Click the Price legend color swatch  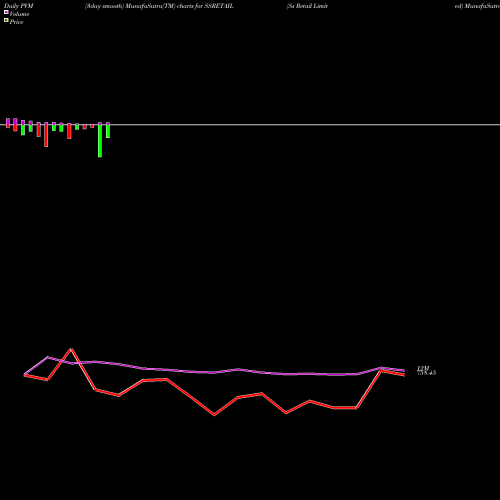coord(6,20)
